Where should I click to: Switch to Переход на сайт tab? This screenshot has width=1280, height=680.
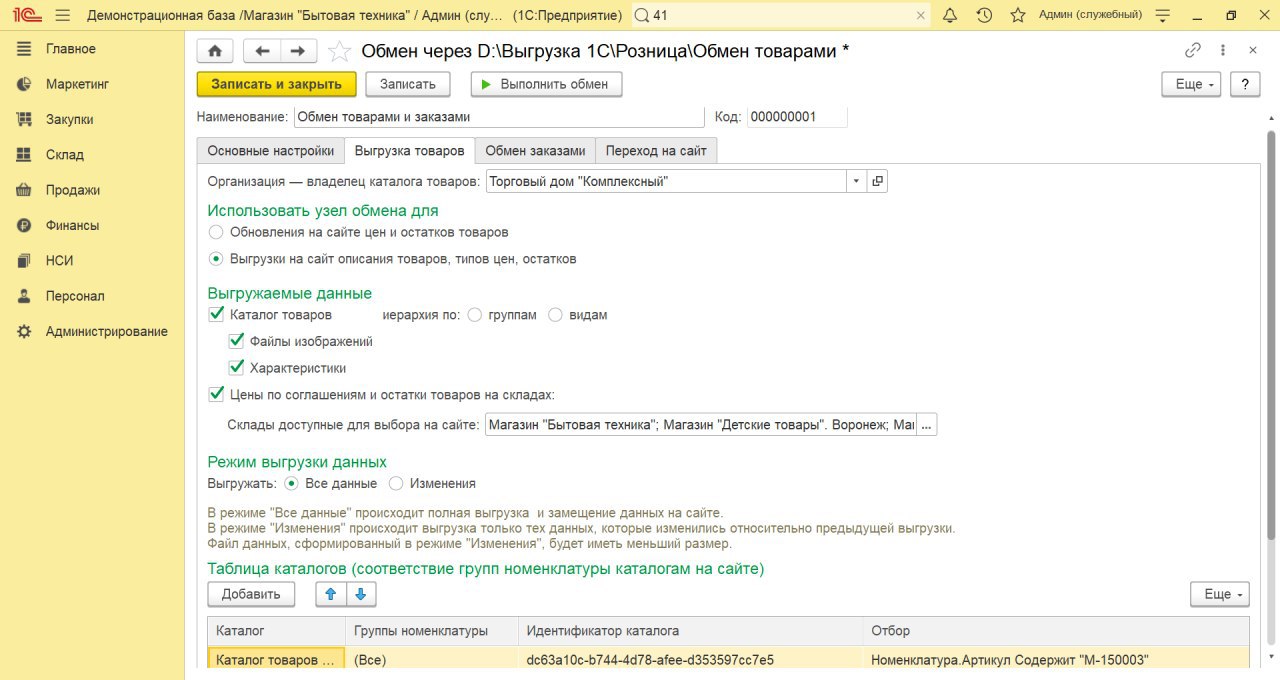click(656, 151)
